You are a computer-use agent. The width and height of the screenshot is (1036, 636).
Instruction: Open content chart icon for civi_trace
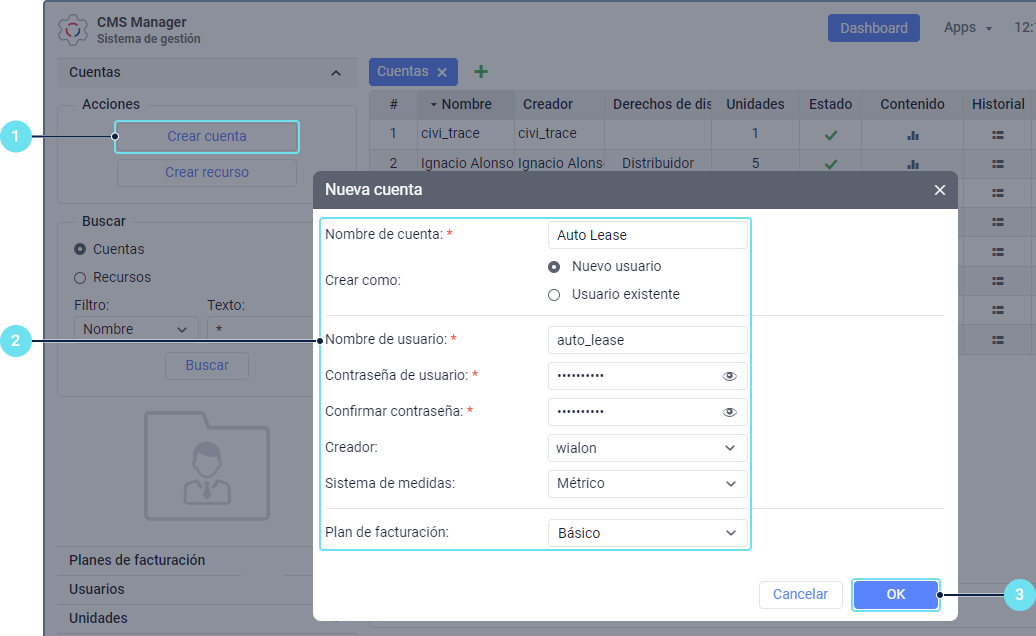(912, 134)
